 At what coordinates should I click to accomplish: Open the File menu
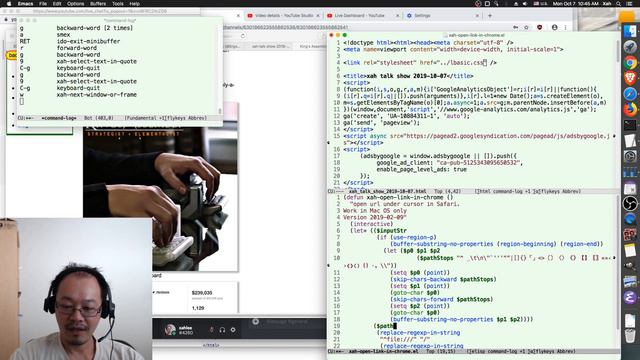pos(43,4)
